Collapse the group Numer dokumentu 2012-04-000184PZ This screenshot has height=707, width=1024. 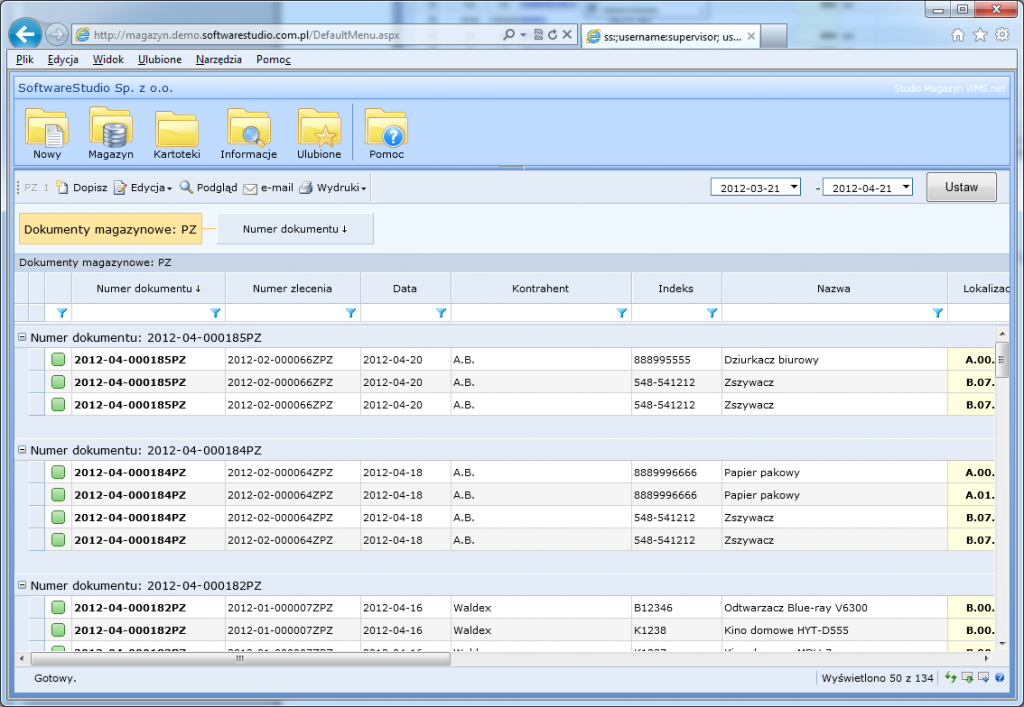(22, 450)
